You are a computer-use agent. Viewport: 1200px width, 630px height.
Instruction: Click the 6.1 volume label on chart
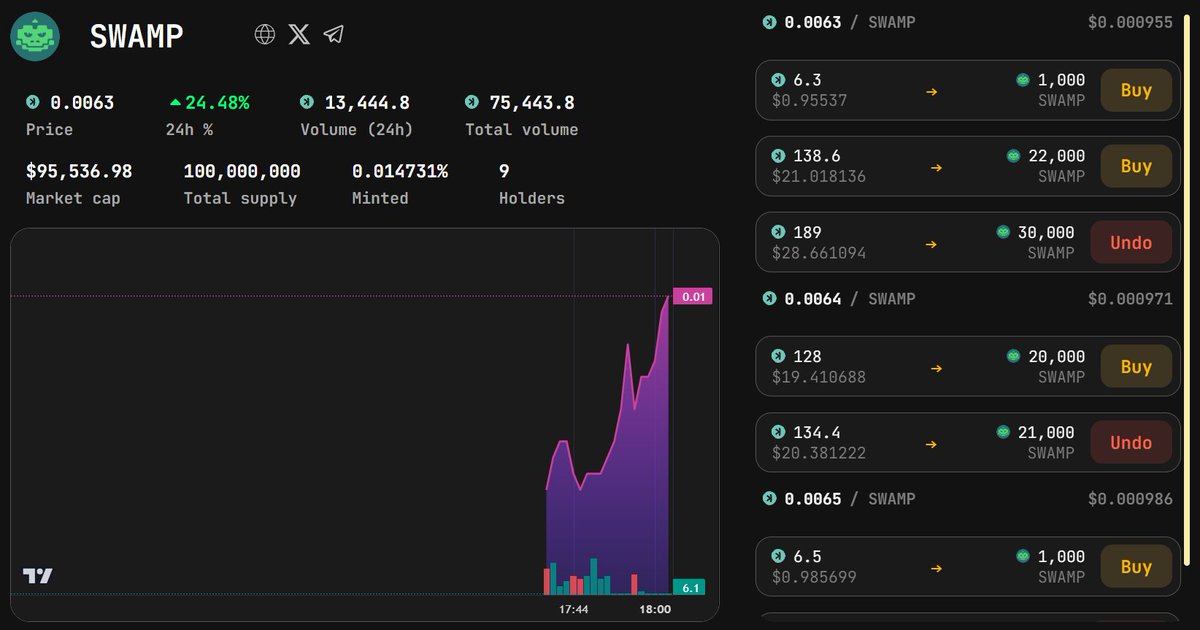click(689, 587)
